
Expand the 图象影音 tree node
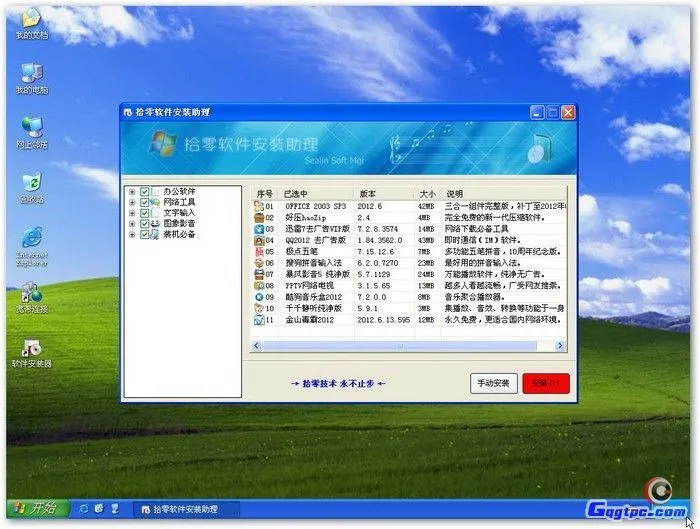pos(132,224)
